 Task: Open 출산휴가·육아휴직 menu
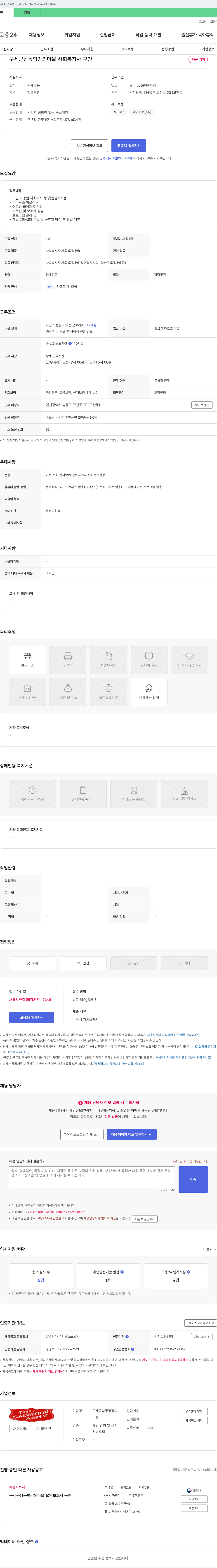[x=198, y=35]
